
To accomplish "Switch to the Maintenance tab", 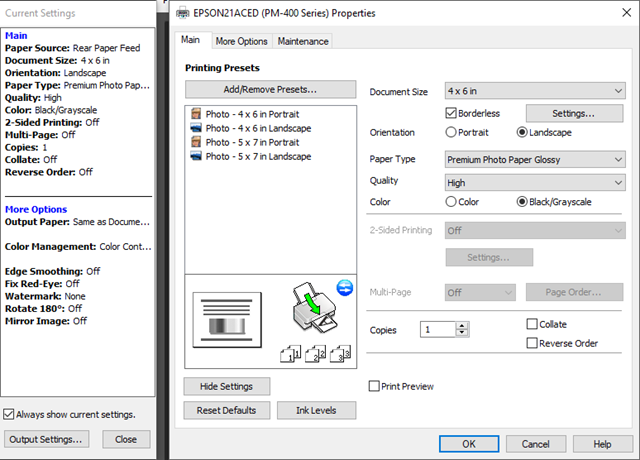I will click(303, 41).
